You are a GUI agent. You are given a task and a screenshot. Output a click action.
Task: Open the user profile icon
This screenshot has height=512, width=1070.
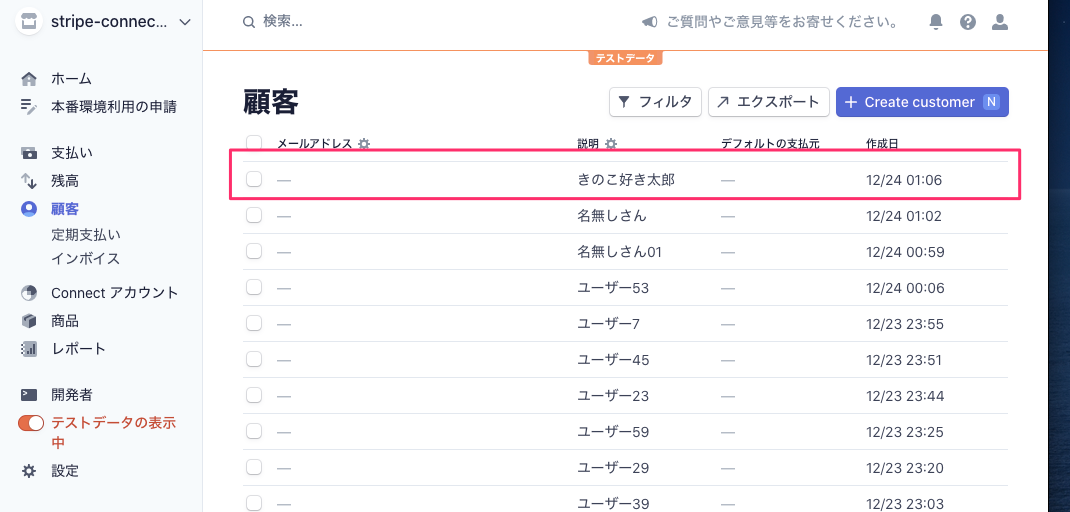click(1000, 22)
